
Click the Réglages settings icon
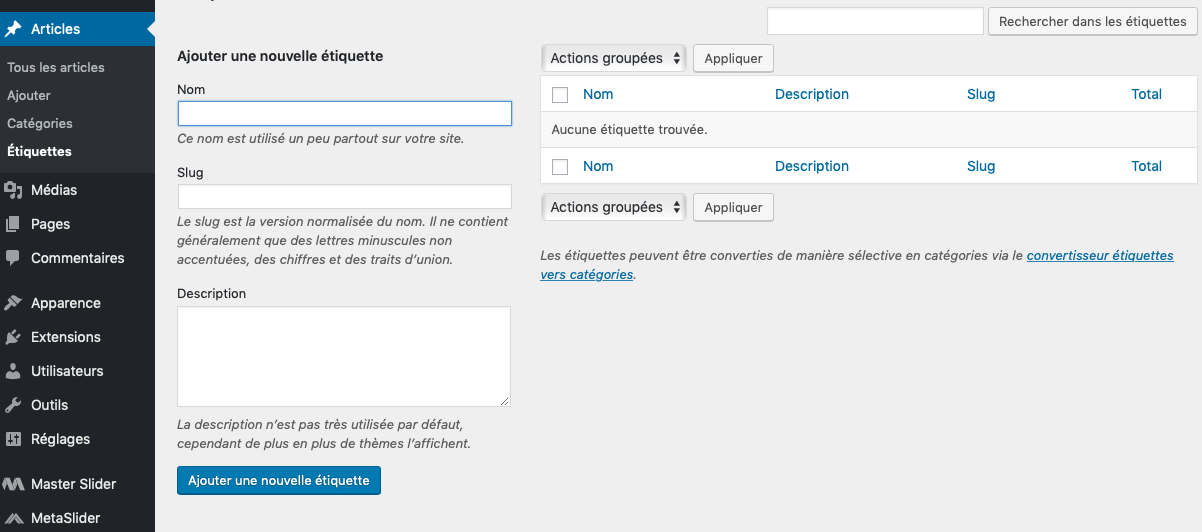click(13, 439)
